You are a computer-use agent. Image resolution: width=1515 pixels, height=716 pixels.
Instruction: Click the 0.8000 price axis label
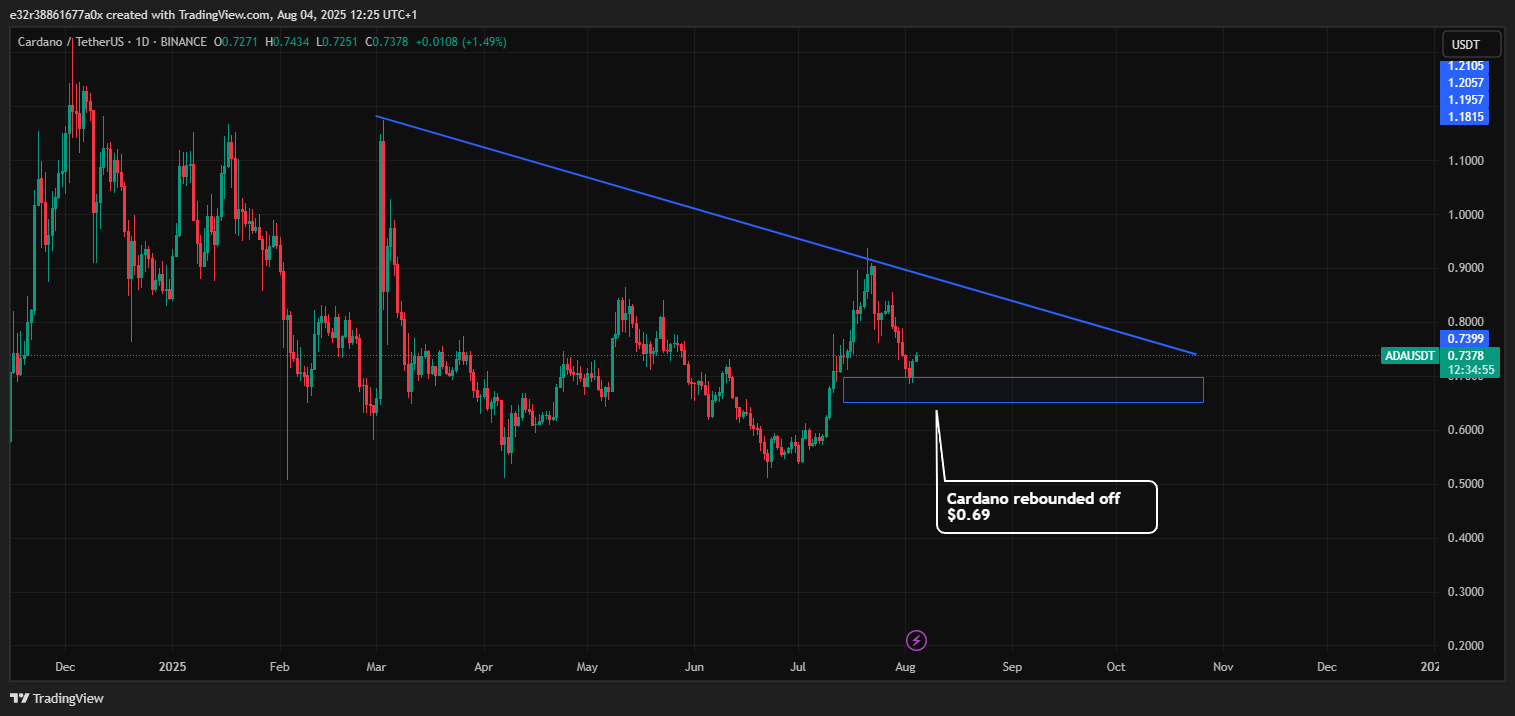point(1465,322)
